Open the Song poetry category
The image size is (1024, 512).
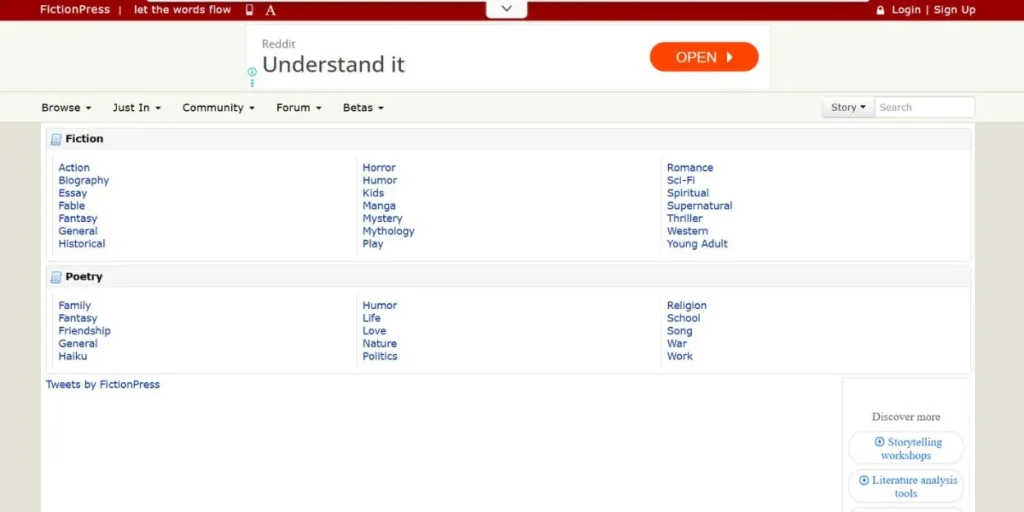(679, 331)
